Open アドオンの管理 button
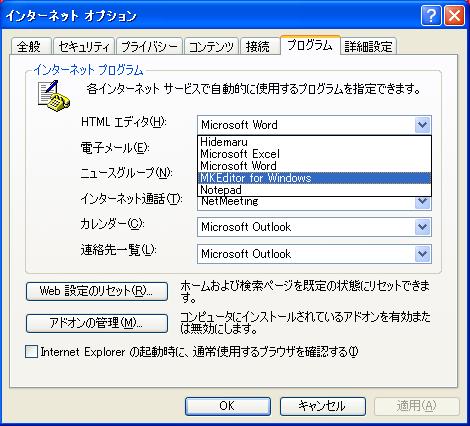470x426 pixels. tap(97, 323)
